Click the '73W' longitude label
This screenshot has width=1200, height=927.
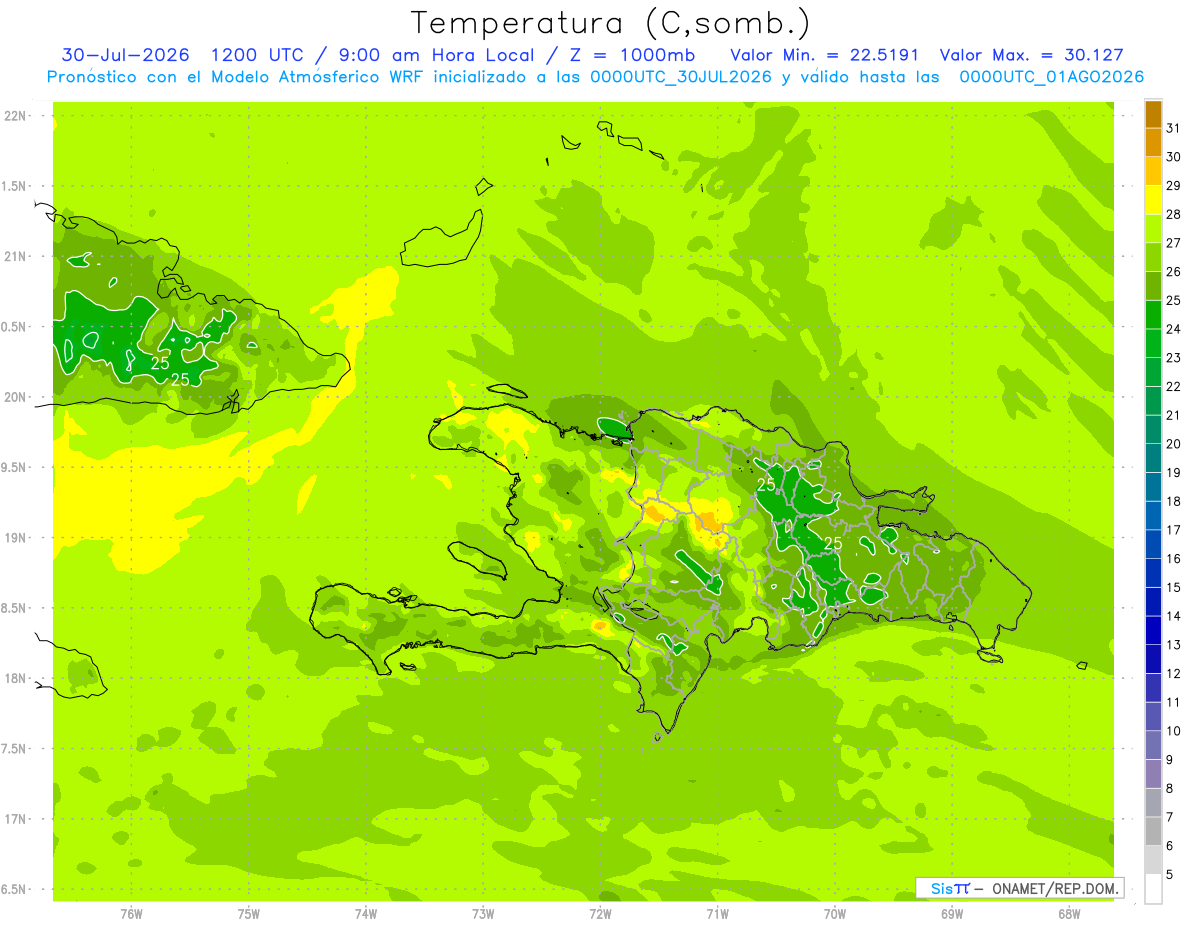483,914
